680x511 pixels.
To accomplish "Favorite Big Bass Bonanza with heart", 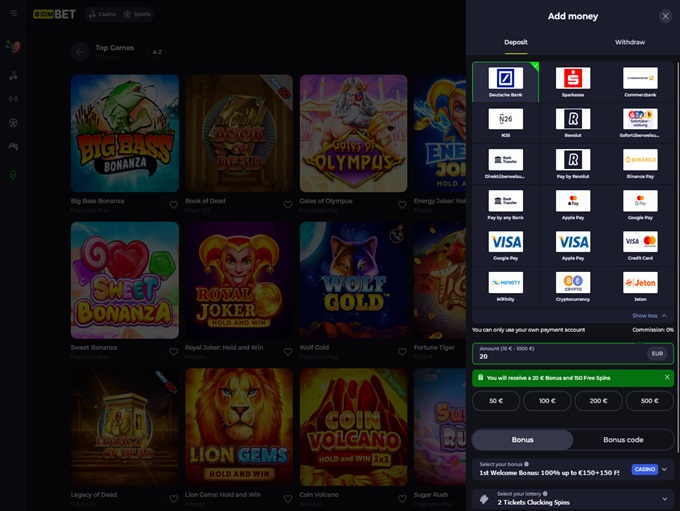I will coord(173,205).
